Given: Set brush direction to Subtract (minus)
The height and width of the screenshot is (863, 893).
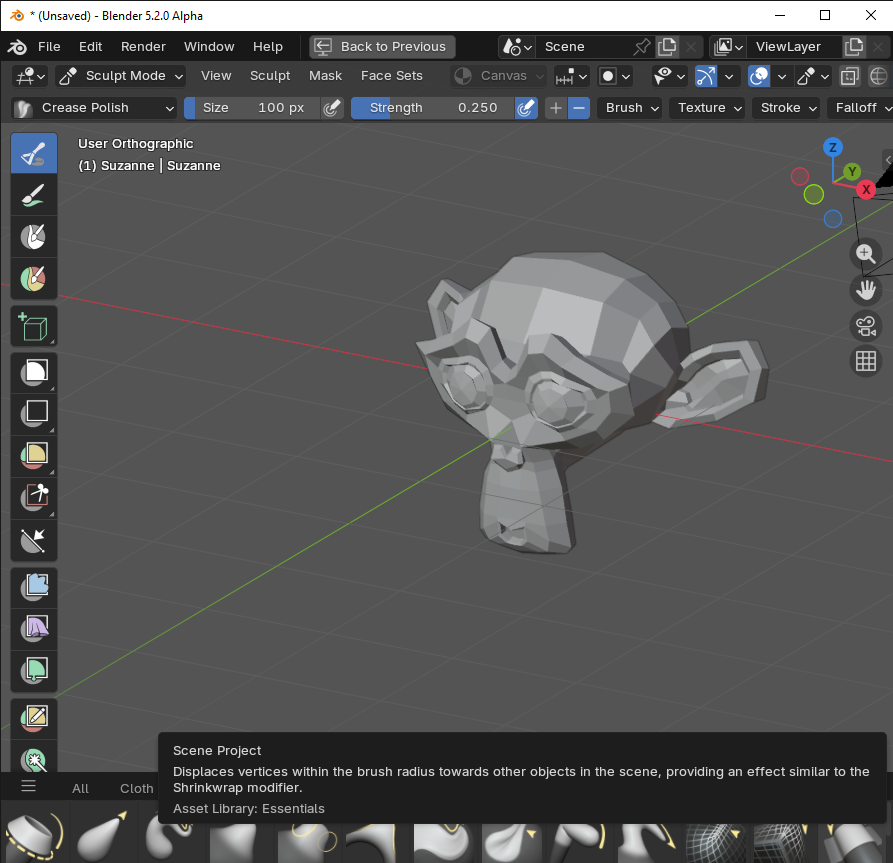Looking at the screenshot, I should (579, 108).
